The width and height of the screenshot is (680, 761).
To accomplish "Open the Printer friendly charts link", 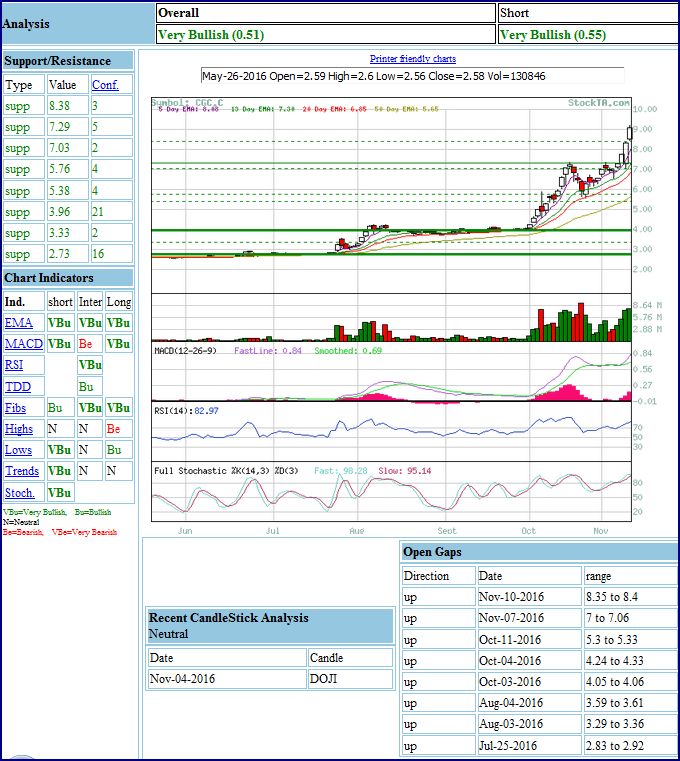I will tap(412, 59).
